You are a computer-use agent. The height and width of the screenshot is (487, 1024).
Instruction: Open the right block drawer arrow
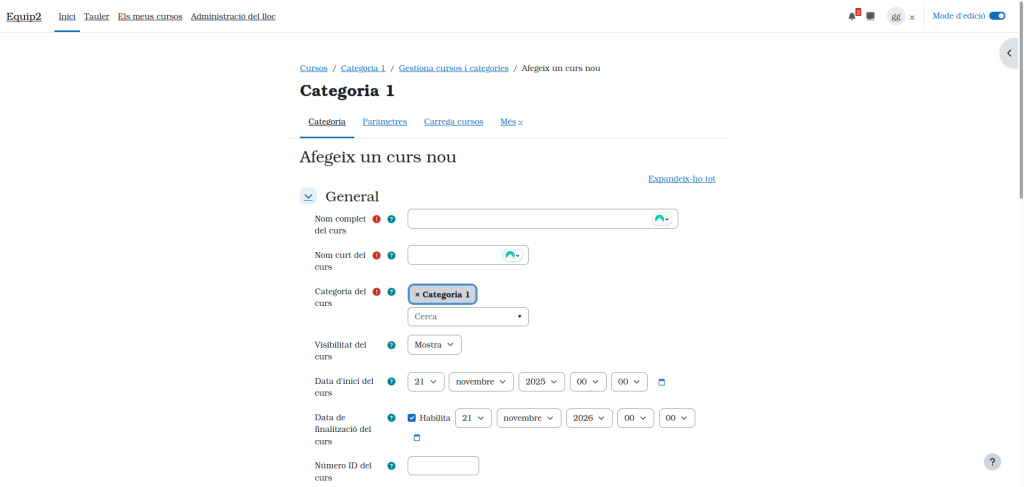tap(1010, 53)
